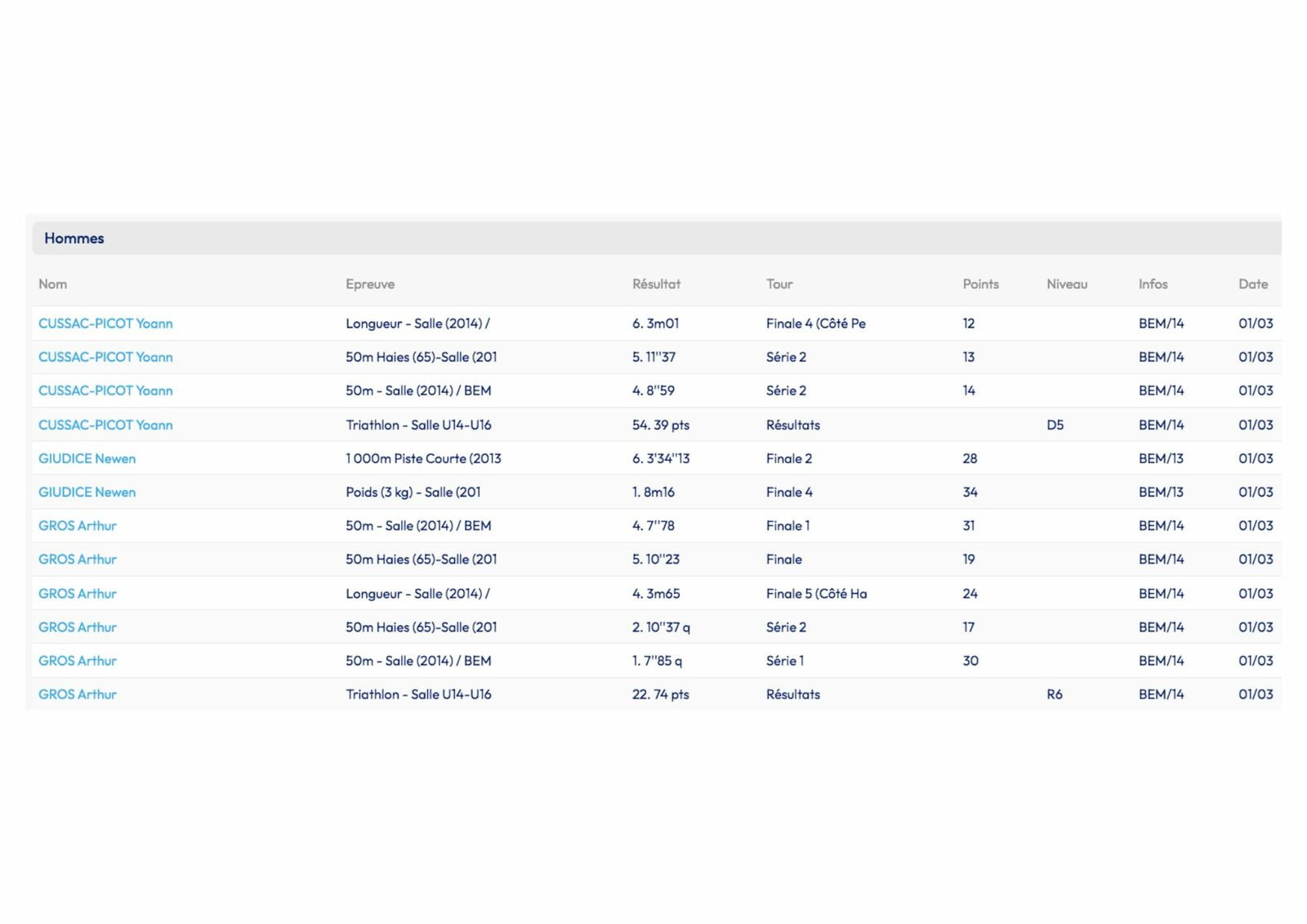Click the R6 niveau value
This screenshot has height=924, width=1307.
pos(1054,694)
